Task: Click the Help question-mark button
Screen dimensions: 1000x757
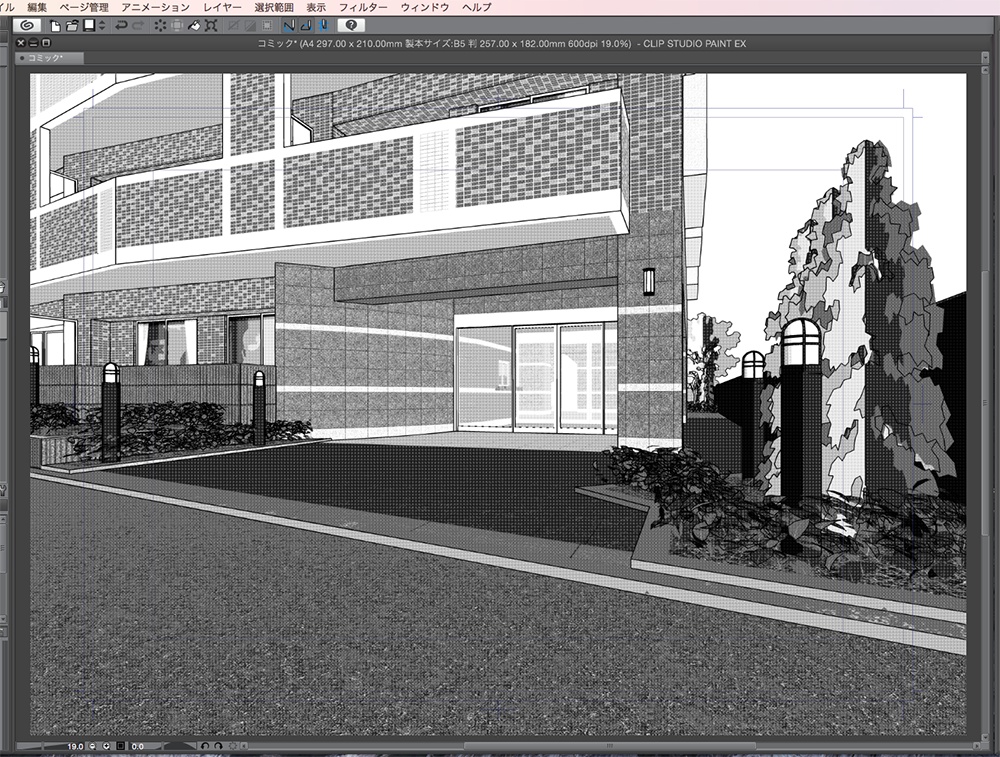Action: click(x=352, y=27)
